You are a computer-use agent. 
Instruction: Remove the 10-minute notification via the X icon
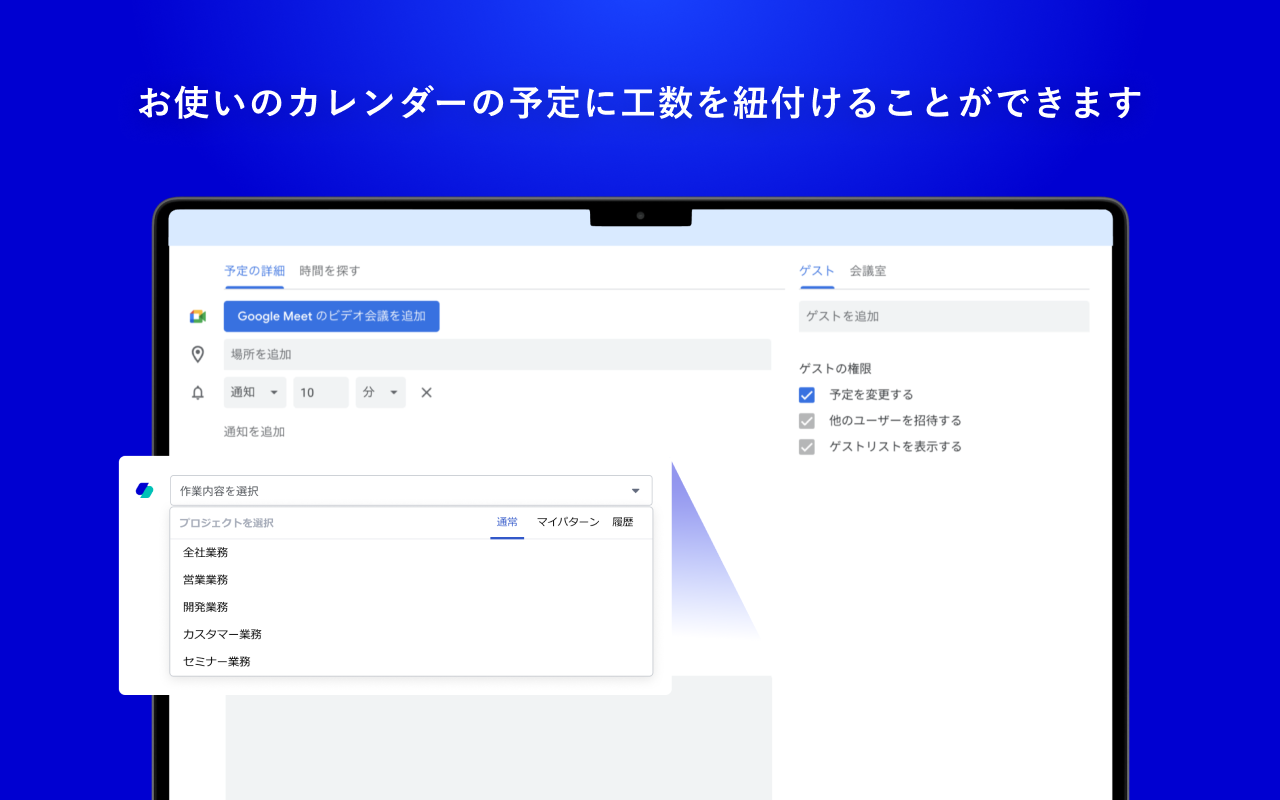[x=425, y=392]
